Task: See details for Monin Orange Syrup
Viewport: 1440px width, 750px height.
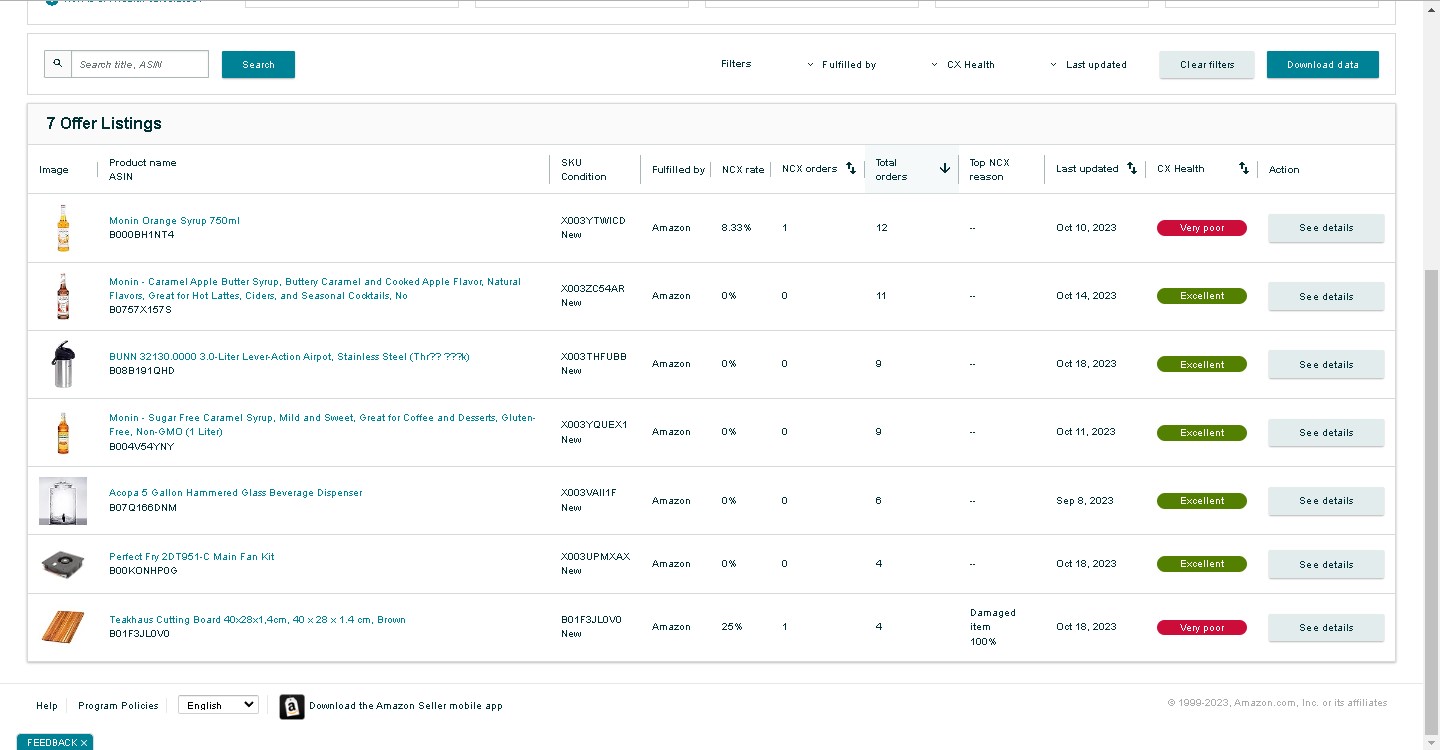Action: pyautogui.click(x=1326, y=228)
